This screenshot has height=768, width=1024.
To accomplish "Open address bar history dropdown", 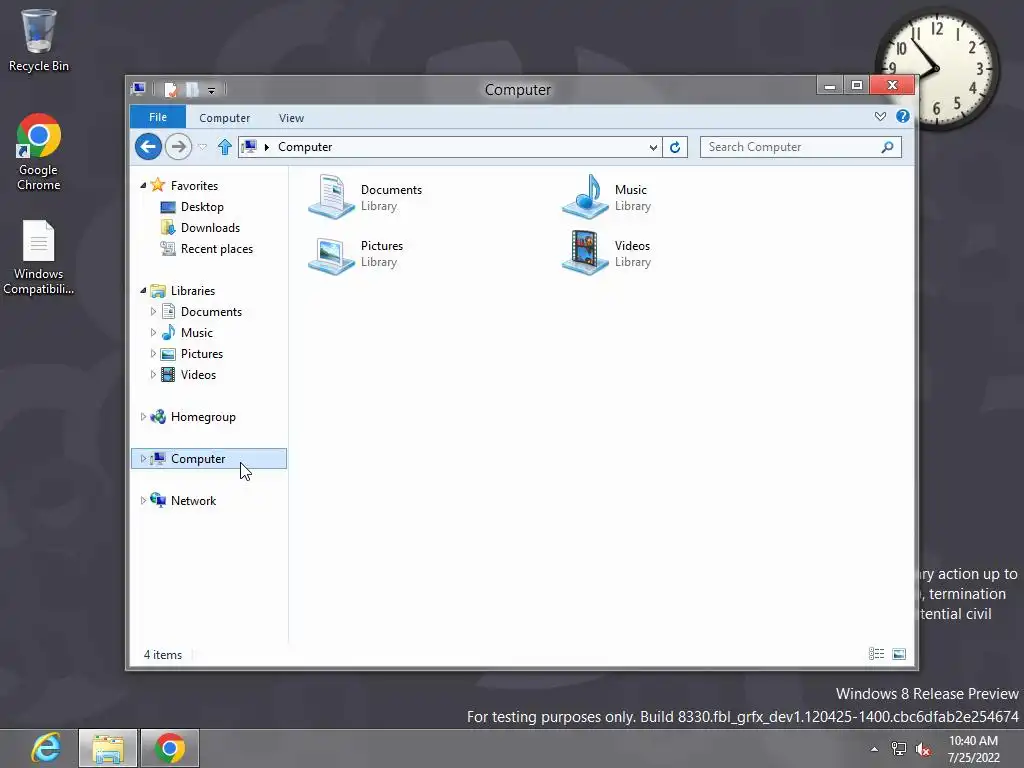I will pos(653,148).
